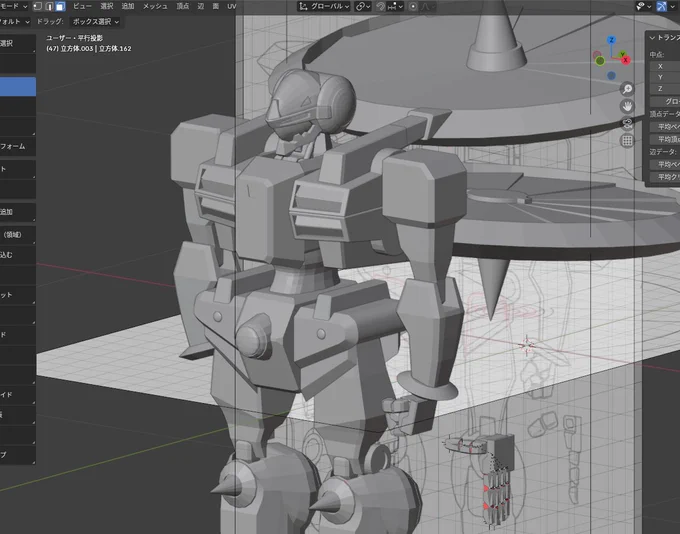
Task: Open the メッシュ menu
Action: (155, 6)
